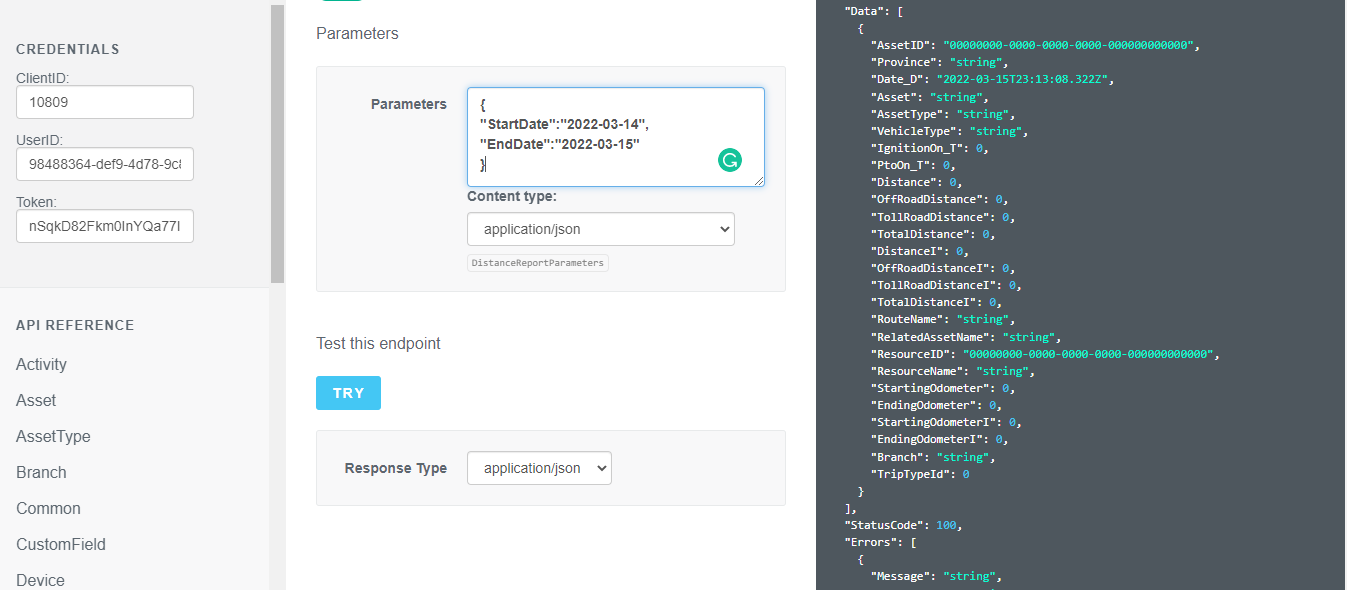Screen dimensions: 1347x590
Task: Click the "RelatedAssetName" line in JSON sample
Action: (965, 337)
